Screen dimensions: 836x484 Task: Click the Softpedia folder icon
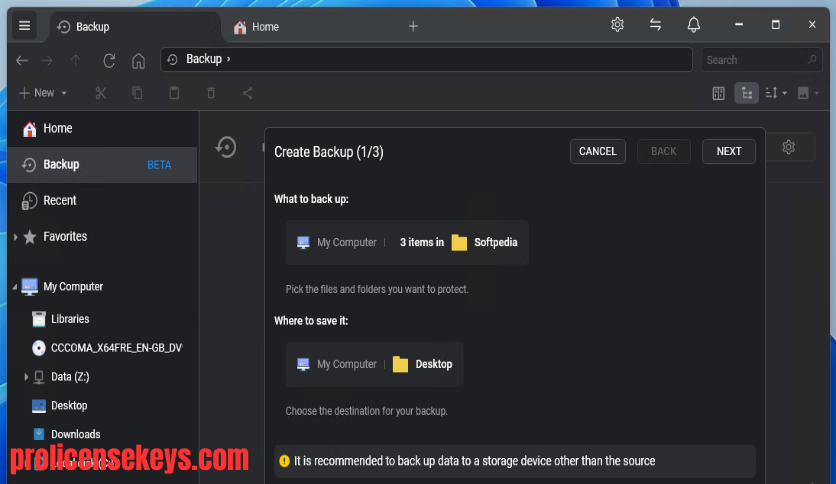click(x=459, y=243)
